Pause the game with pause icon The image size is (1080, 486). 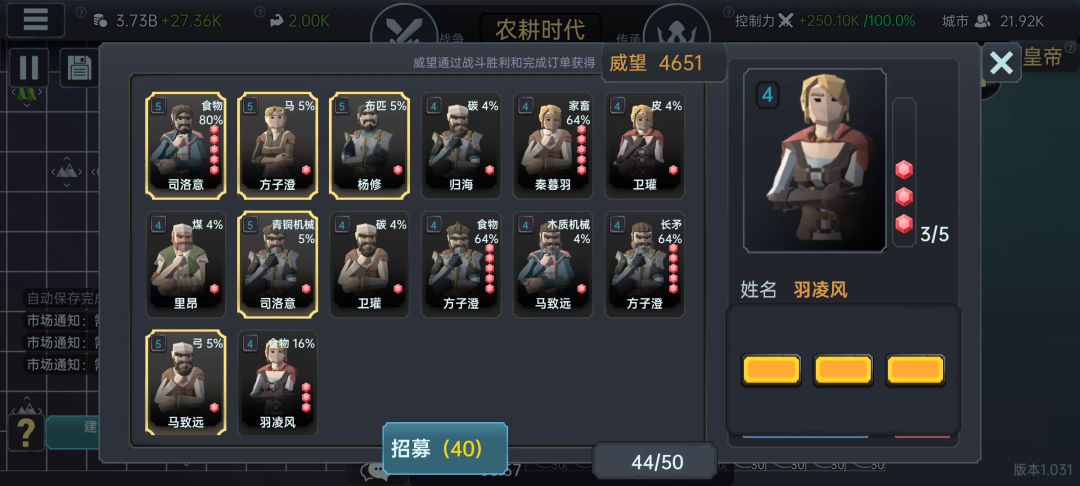(x=29, y=67)
